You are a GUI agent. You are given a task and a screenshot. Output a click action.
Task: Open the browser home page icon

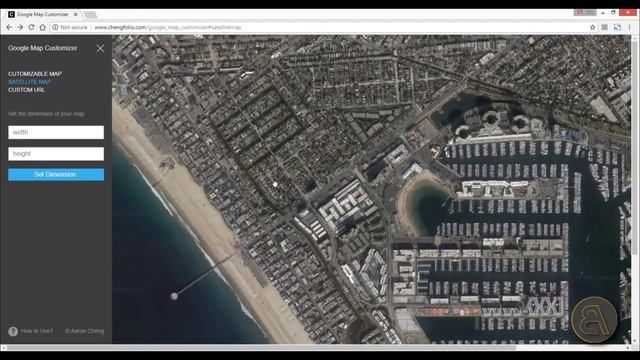tap(42, 27)
